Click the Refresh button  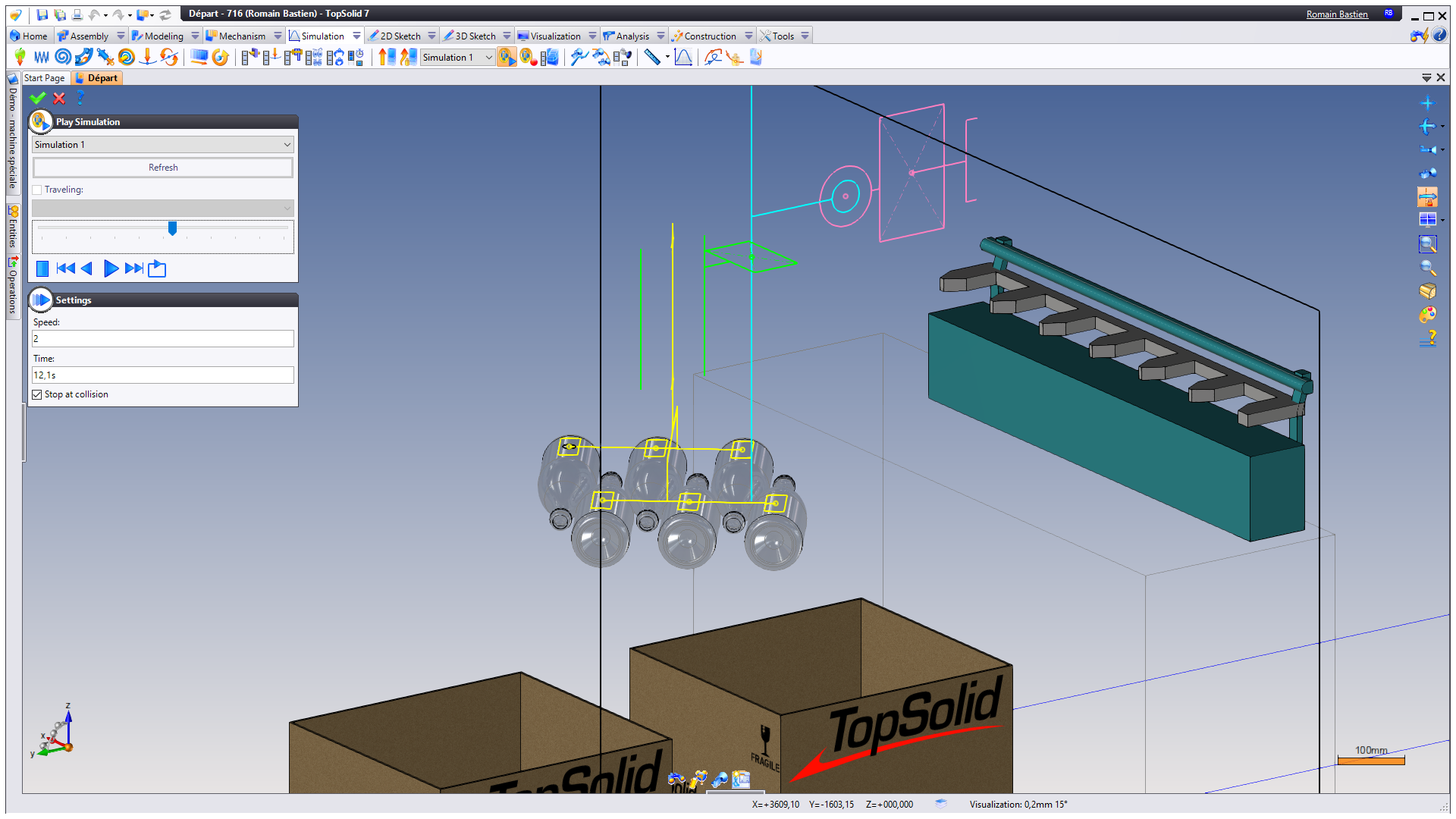pos(163,168)
